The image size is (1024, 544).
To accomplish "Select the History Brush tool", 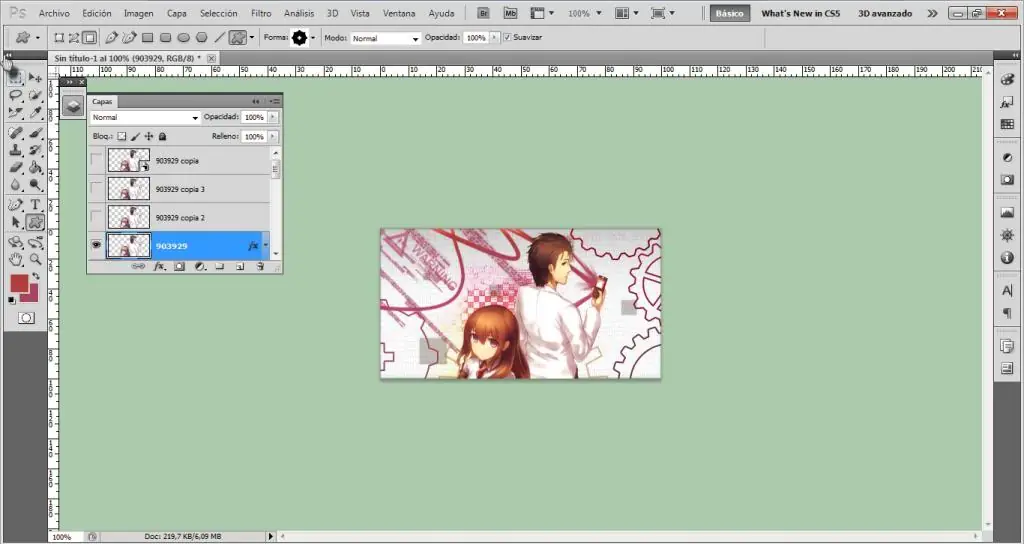I will [x=35, y=150].
